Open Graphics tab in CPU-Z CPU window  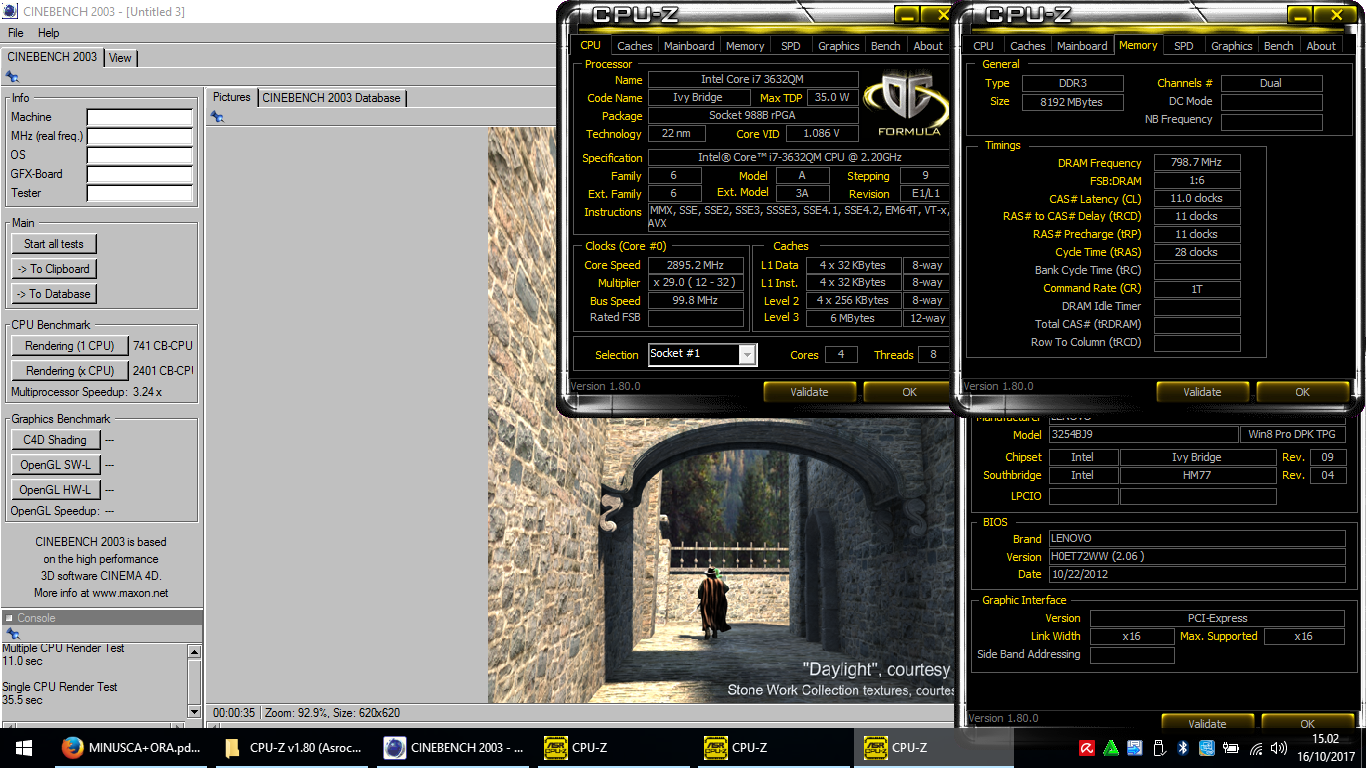(838, 46)
